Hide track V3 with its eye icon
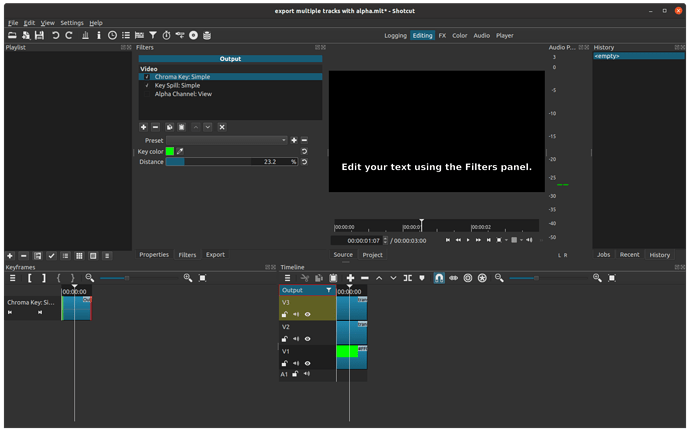 click(x=308, y=315)
